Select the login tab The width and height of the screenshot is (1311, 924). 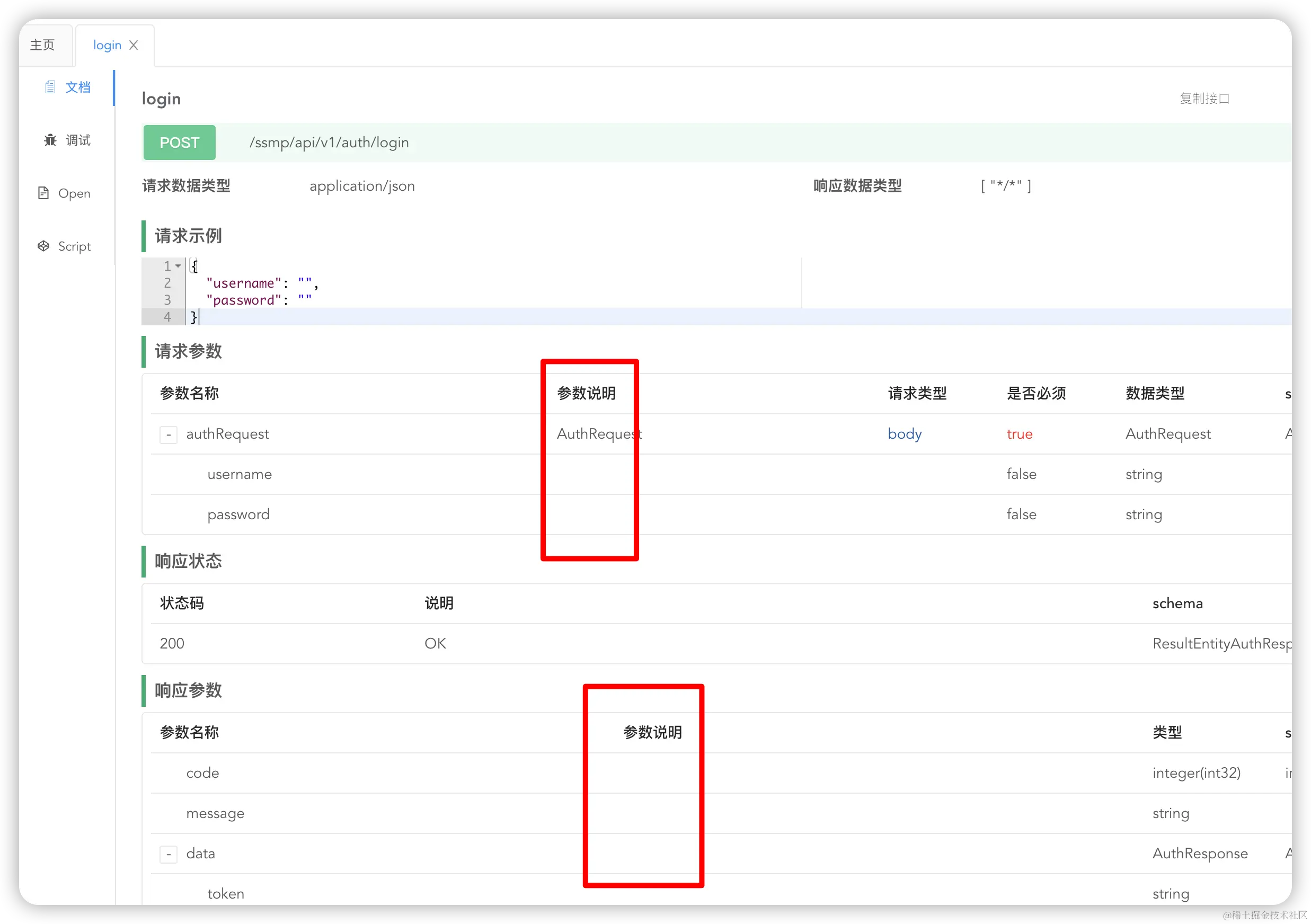pyautogui.click(x=107, y=45)
